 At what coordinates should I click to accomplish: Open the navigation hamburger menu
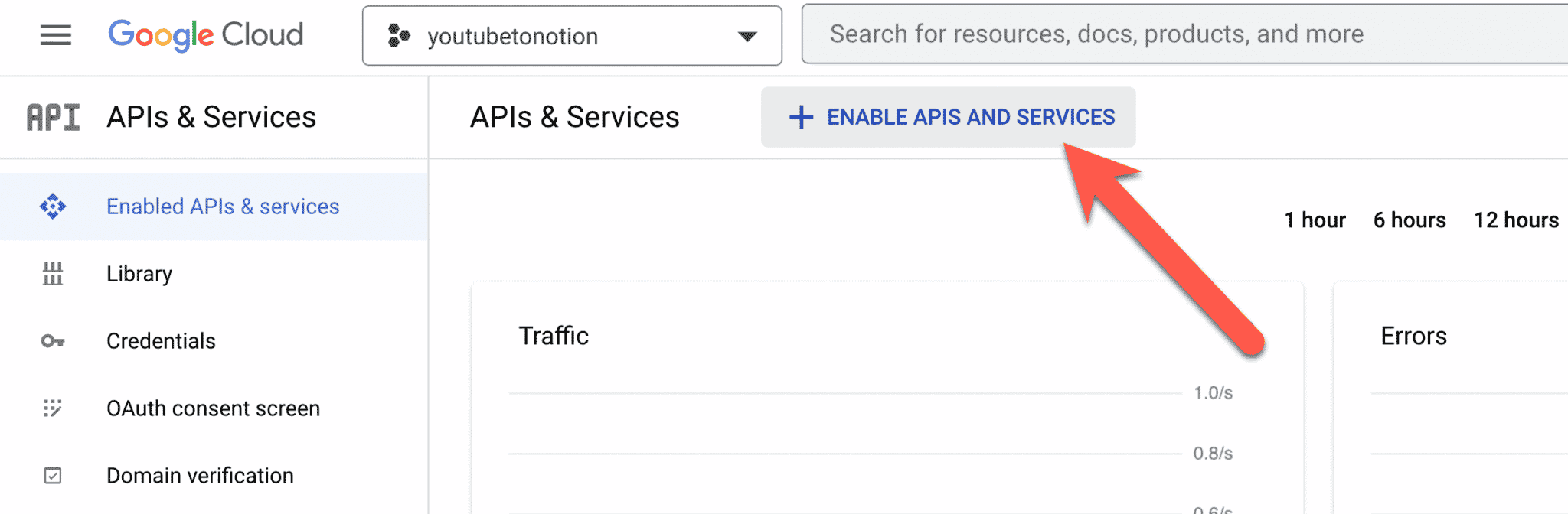pos(54,35)
